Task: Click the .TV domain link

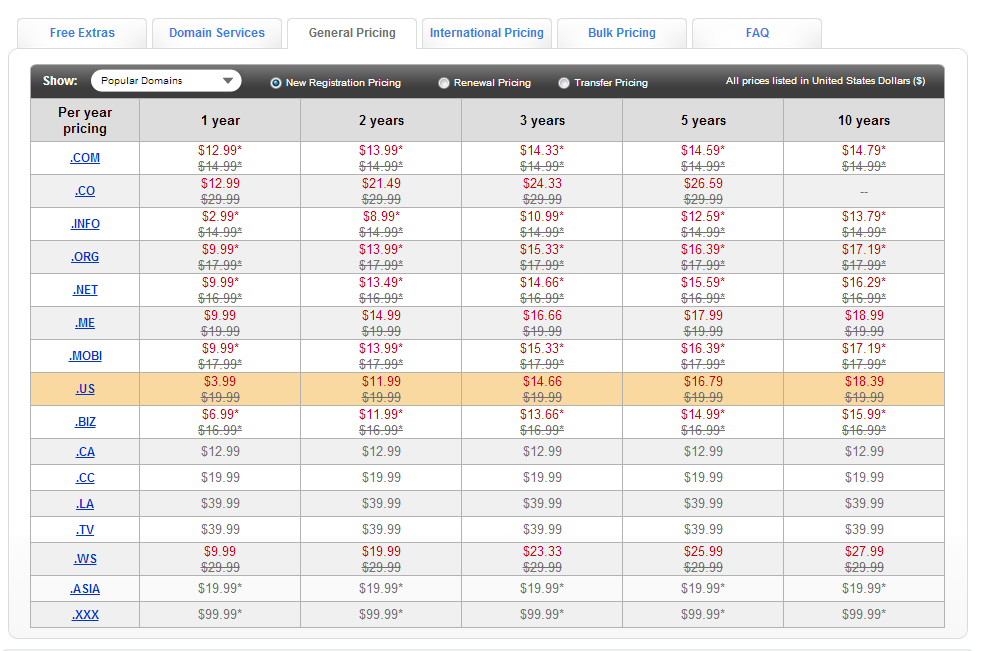Action: 85,530
